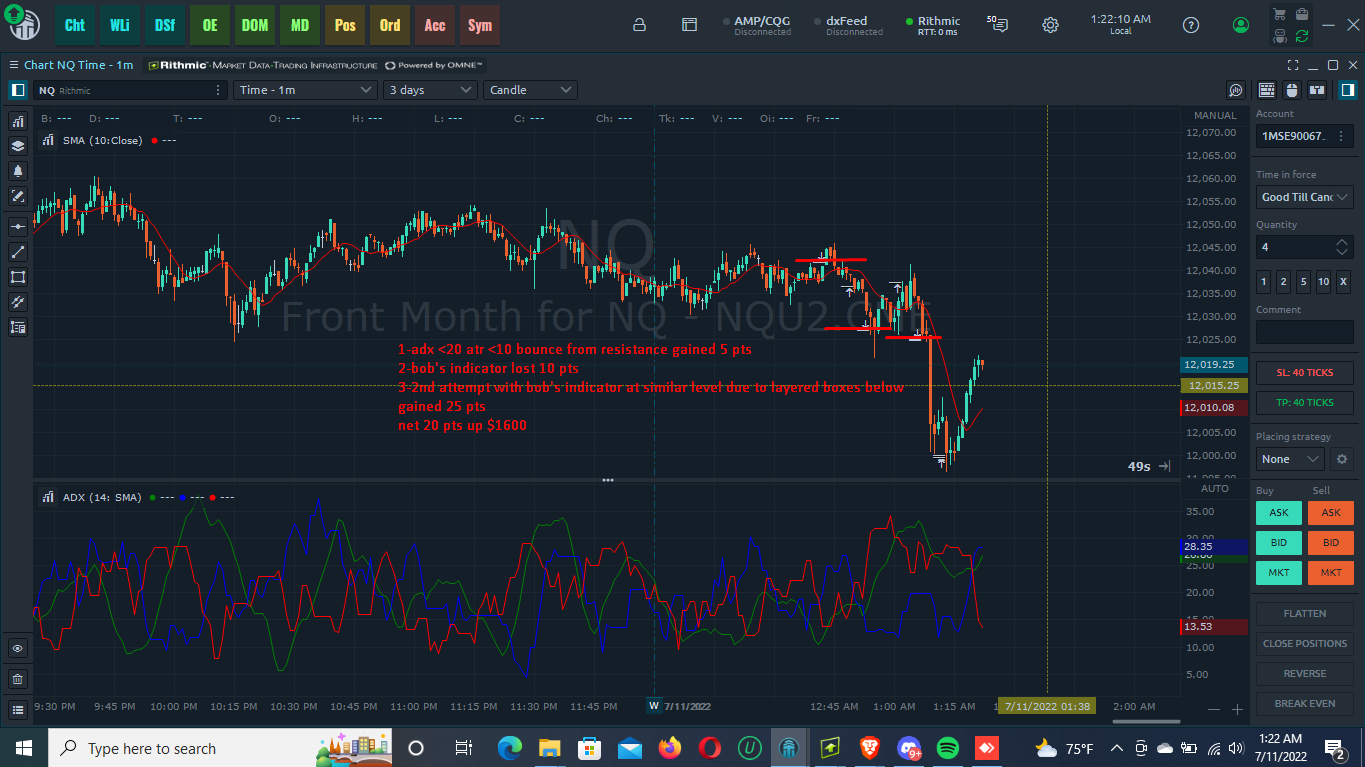Open the Sym symbols panel
The image size is (1365, 767).
pos(480,25)
